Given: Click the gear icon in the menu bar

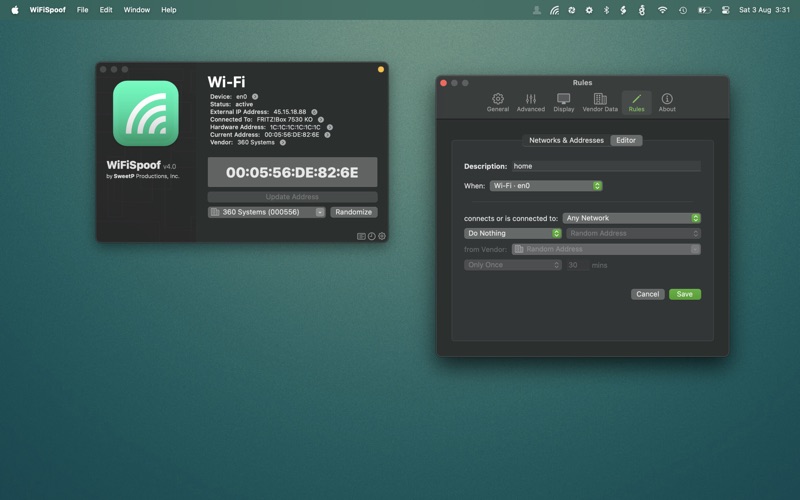Looking at the screenshot, I should coord(589,10).
